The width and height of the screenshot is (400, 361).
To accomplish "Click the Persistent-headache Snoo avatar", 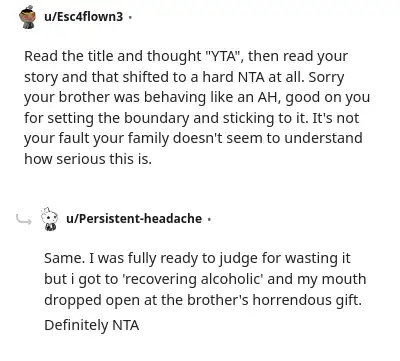I will click(x=49, y=219).
